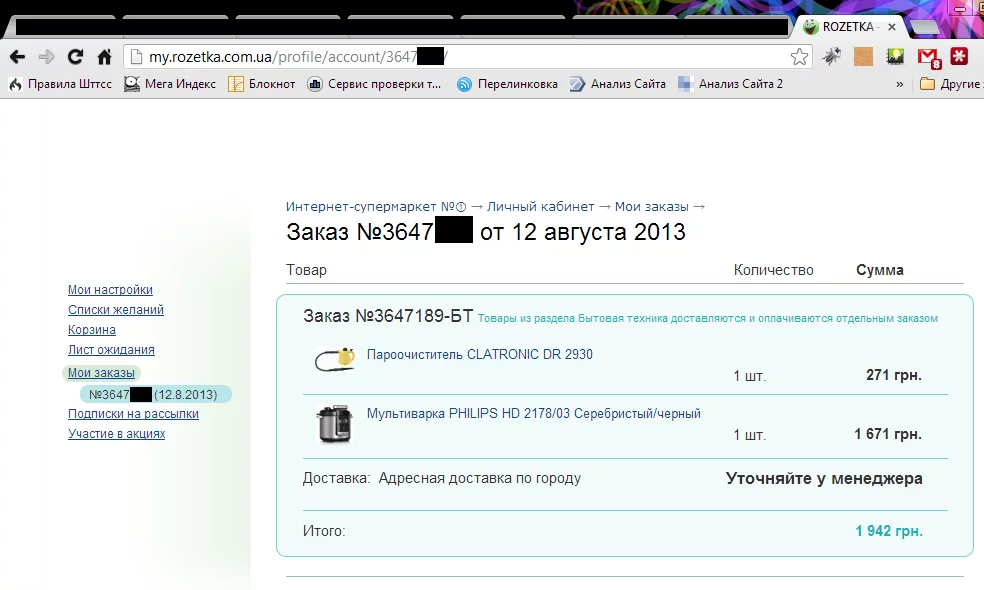Screen dimensions: 984x590
Task: Click the Бытовая техника separate-order notice text
Action: pyautogui.click(x=708, y=318)
